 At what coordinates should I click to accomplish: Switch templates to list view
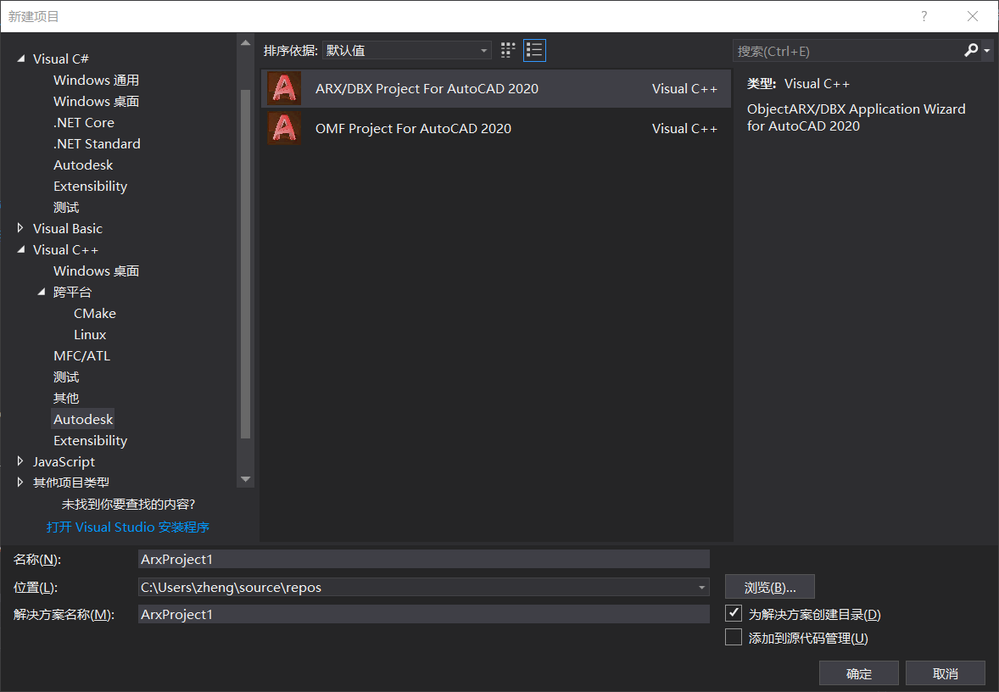coord(534,50)
